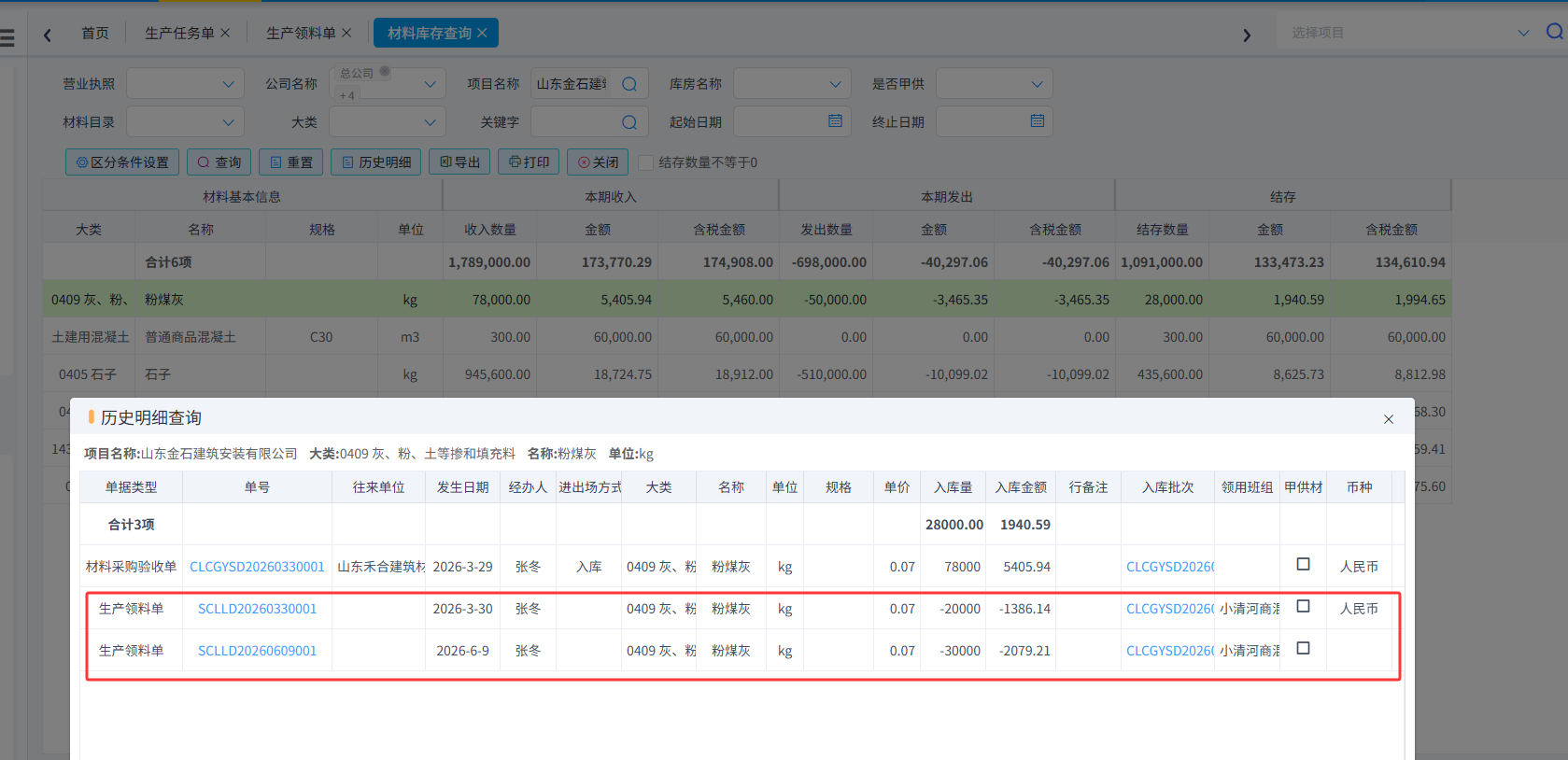The height and width of the screenshot is (760, 1568).
Task: Click the top-right global search icon
Action: pyautogui.click(x=1555, y=32)
